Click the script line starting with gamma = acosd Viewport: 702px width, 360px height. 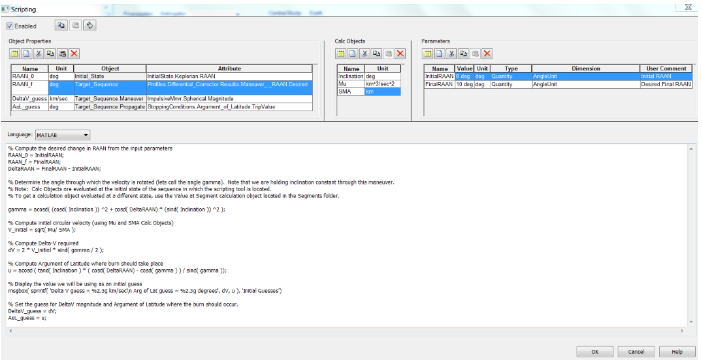pos(117,210)
